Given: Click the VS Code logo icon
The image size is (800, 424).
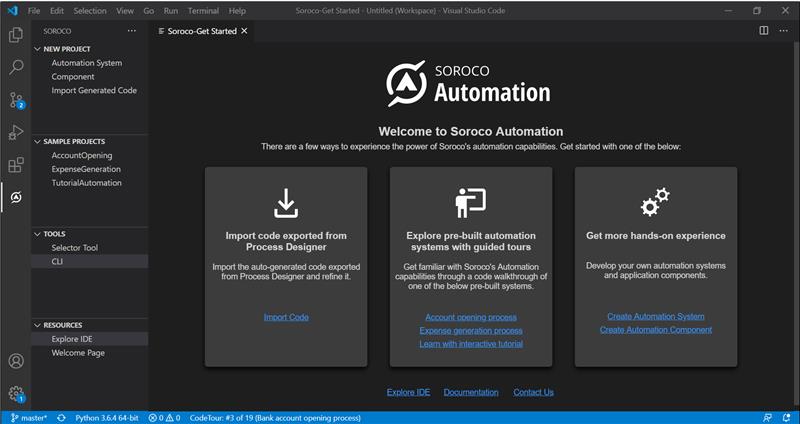Looking at the screenshot, I should [12, 10].
